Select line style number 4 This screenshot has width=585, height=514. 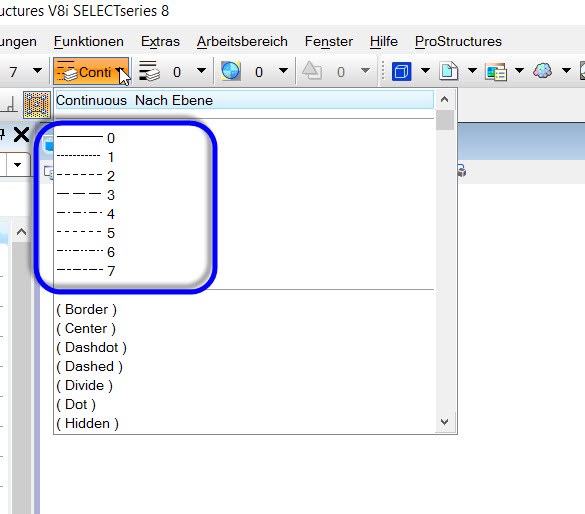click(x=85, y=214)
